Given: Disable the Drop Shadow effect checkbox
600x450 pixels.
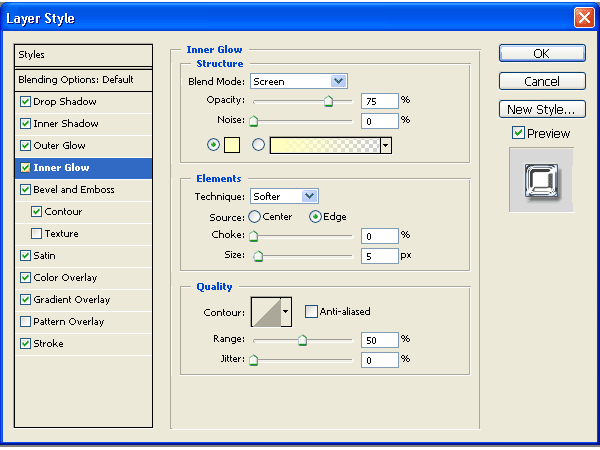Looking at the screenshot, I should (25, 102).
